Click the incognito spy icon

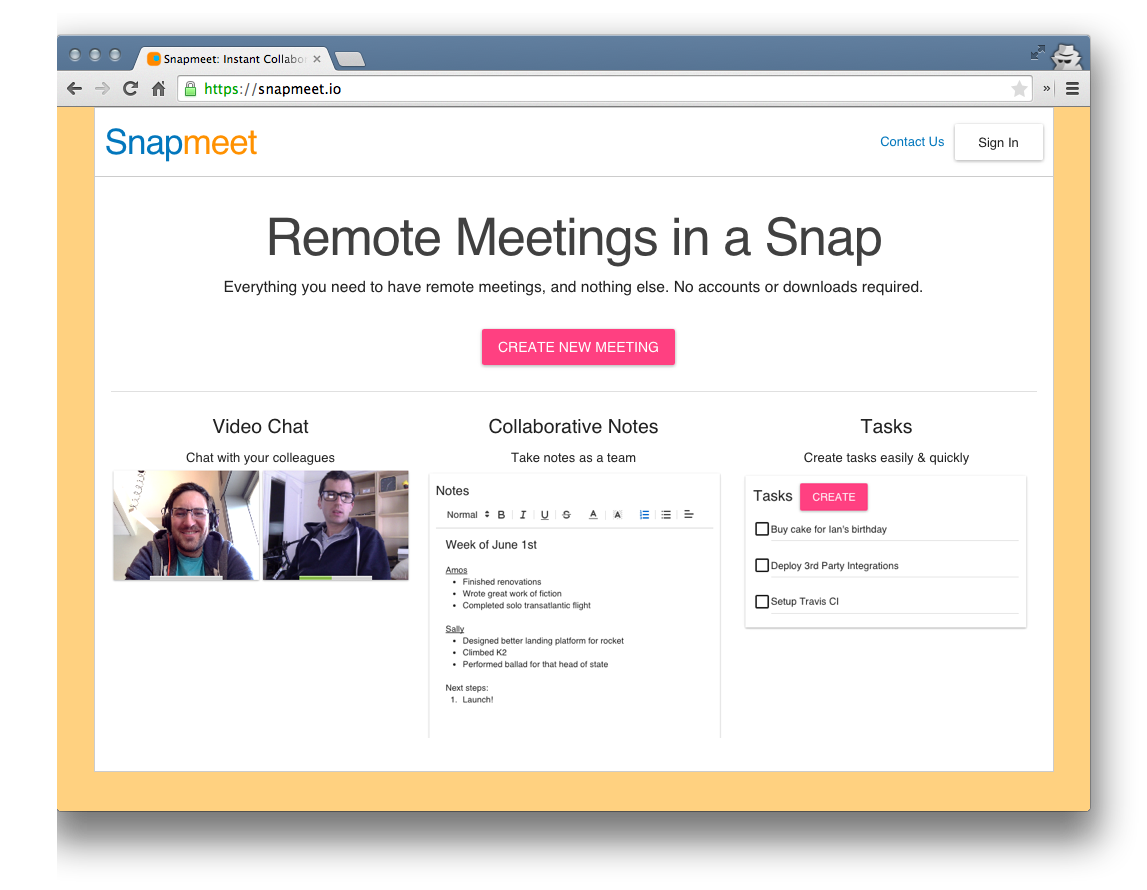(x=1067, y=56)
